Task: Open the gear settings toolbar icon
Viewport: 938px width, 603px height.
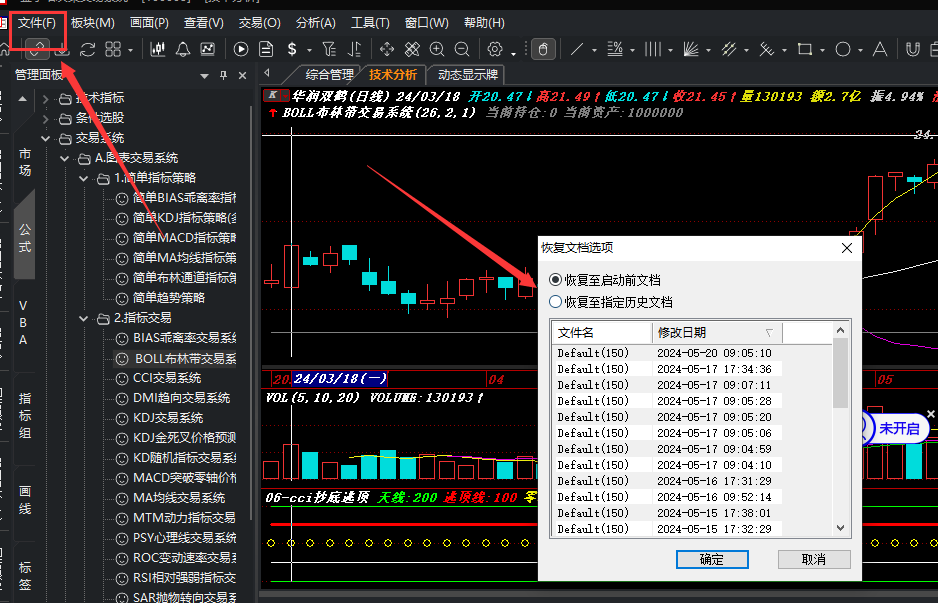Action: click(495, 49)
